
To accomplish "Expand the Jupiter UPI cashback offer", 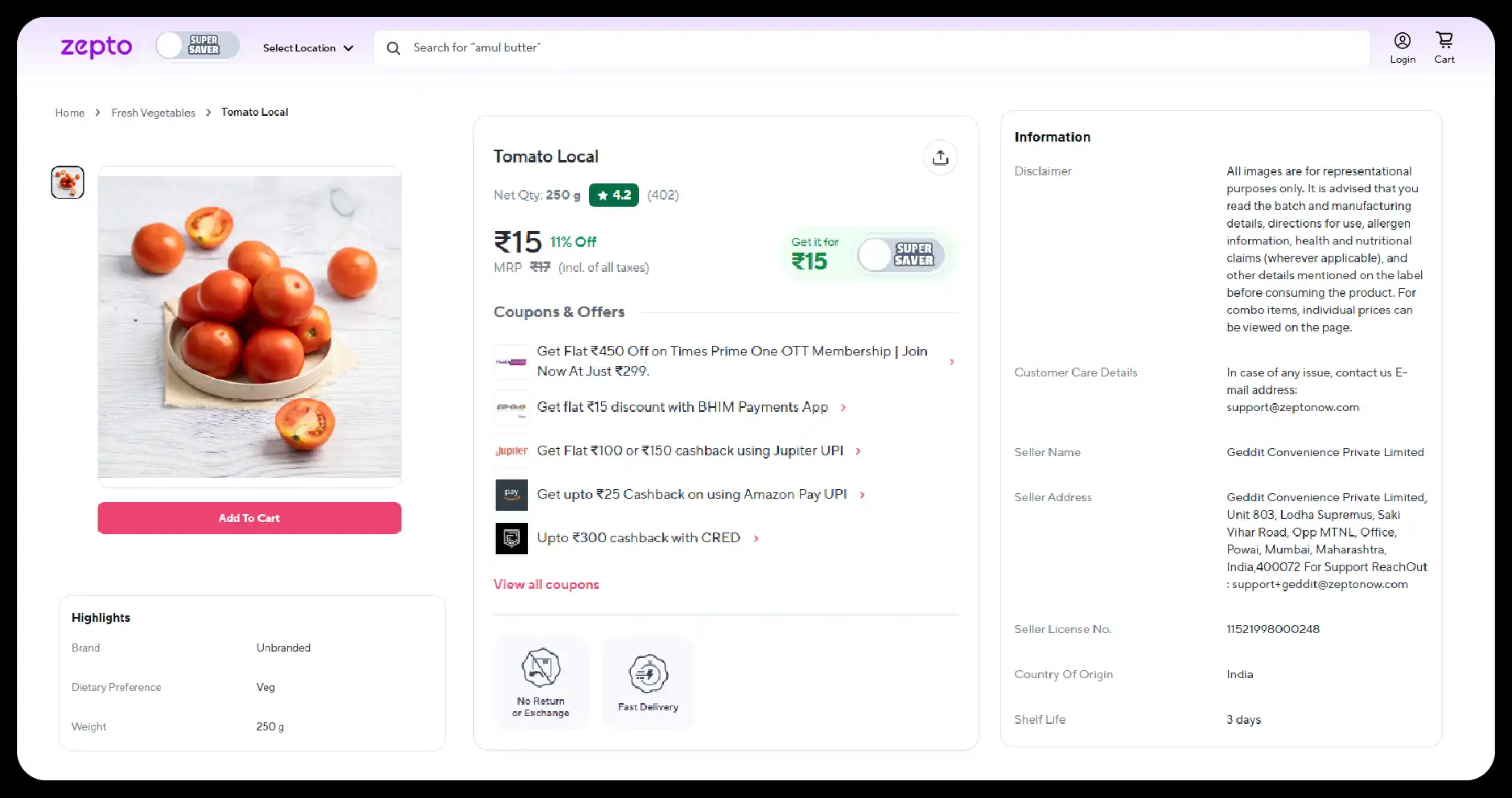I will click(858, 451).
